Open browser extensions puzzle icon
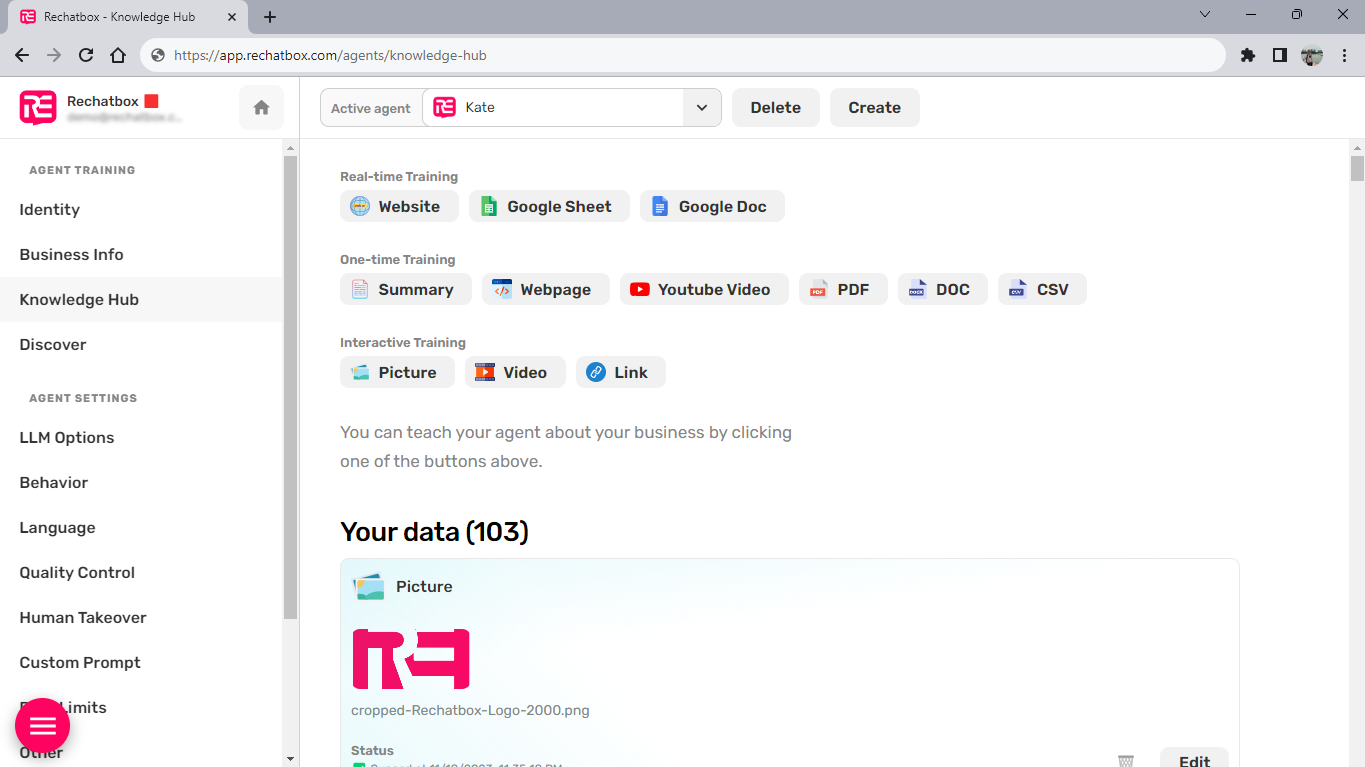Image resolution: width=1365 pixels, height=767 pixels. point(1247,55)
